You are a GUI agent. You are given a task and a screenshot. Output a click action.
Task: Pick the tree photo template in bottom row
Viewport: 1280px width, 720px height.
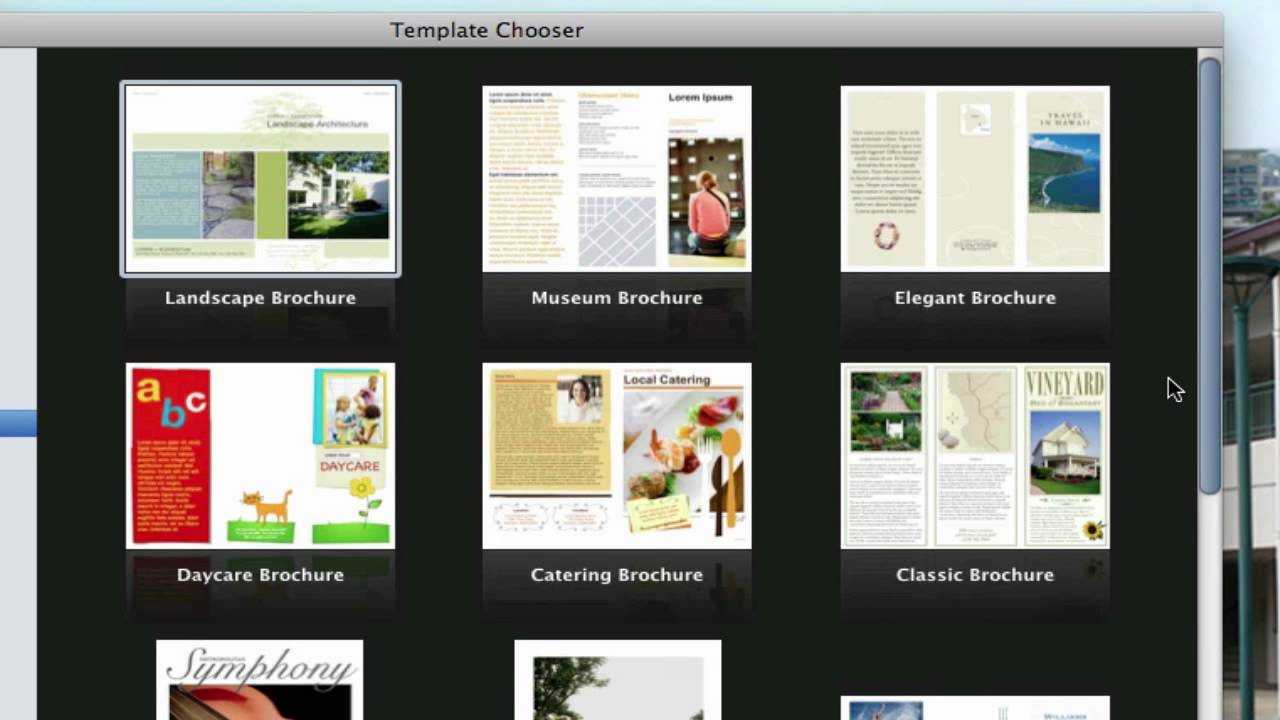pos(617,680)
